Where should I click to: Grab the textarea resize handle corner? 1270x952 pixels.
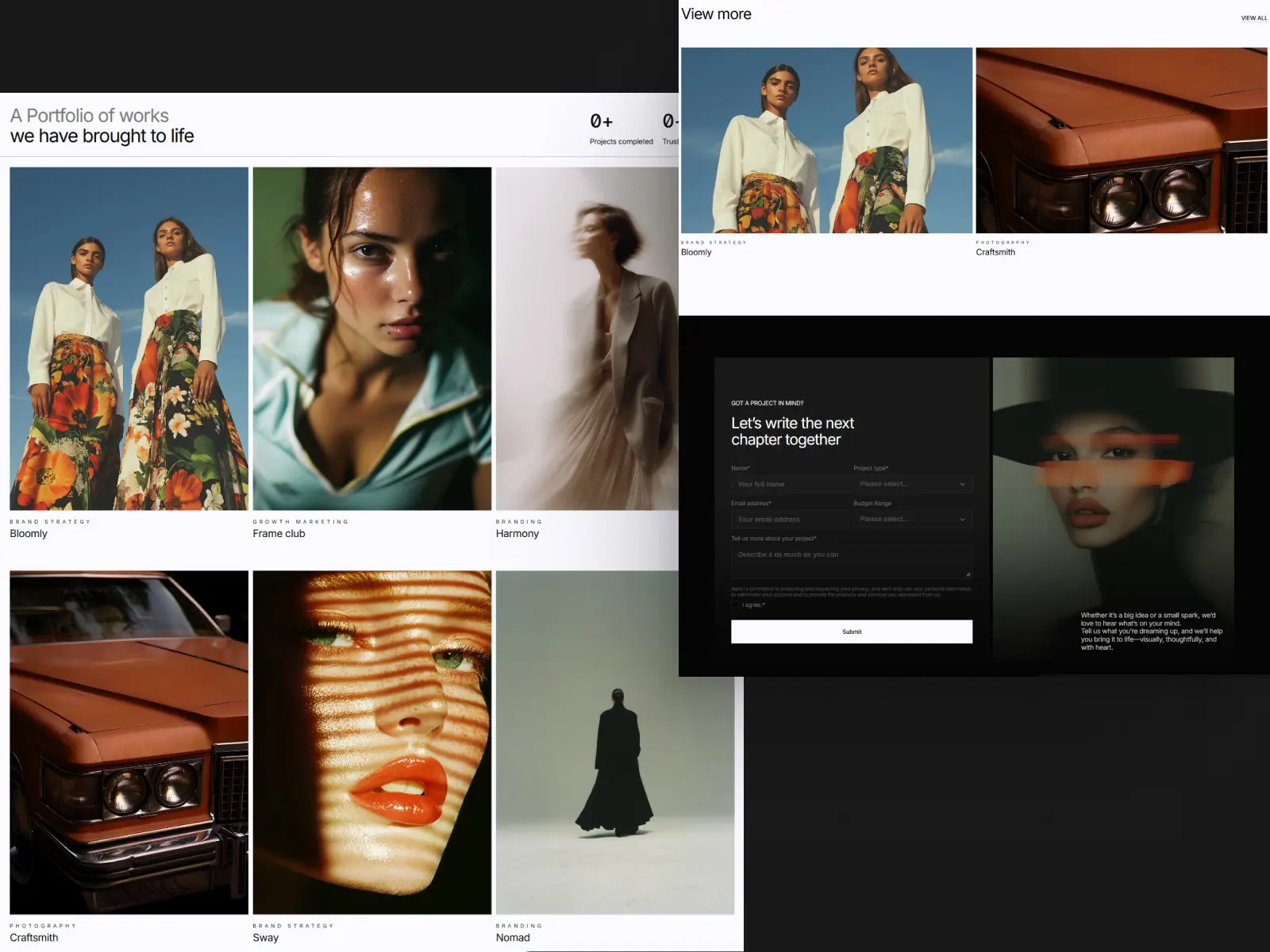click(x=968, y=574)
